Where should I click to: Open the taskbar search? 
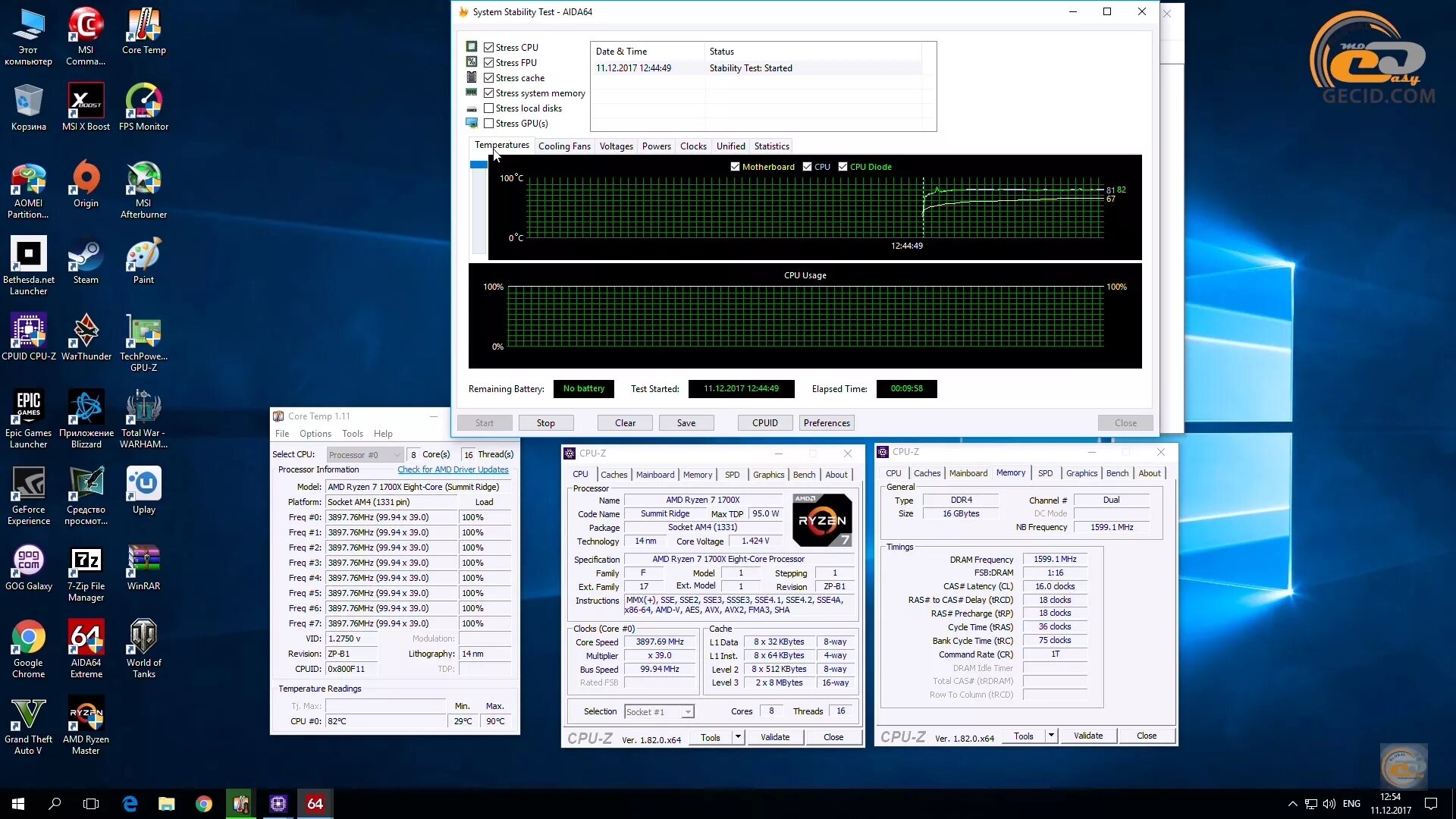coord(55,803)
